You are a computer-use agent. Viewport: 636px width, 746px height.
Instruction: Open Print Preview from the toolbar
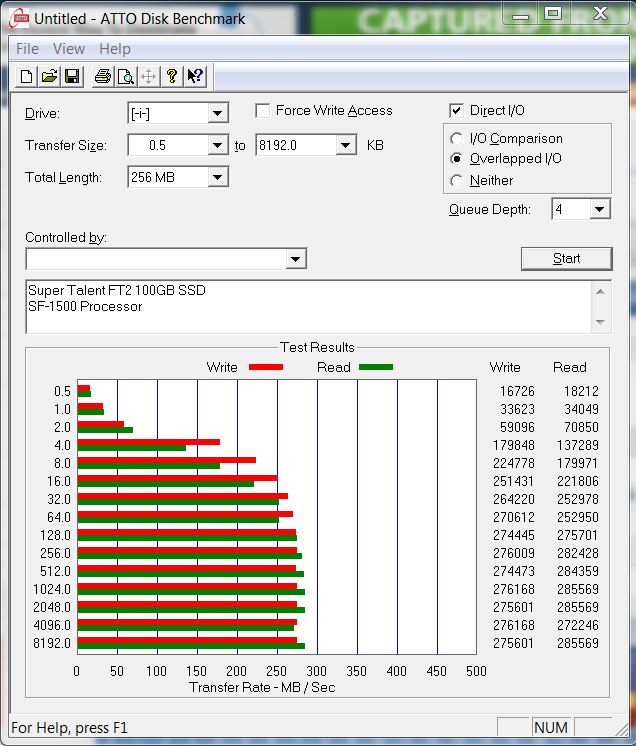pyautogui.click(x=125, y=76)
